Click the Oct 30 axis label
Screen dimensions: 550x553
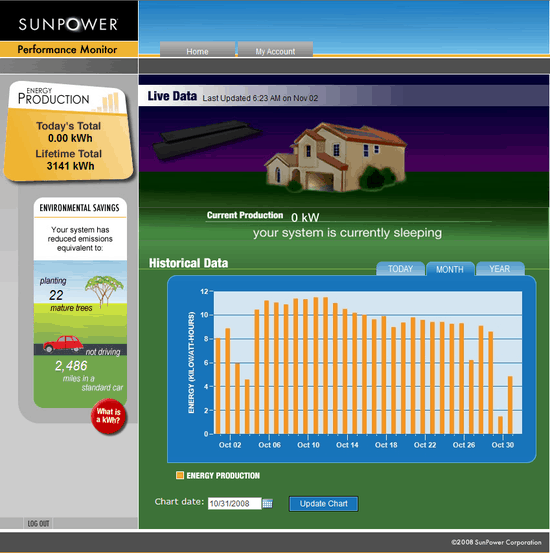coord(503,445)
